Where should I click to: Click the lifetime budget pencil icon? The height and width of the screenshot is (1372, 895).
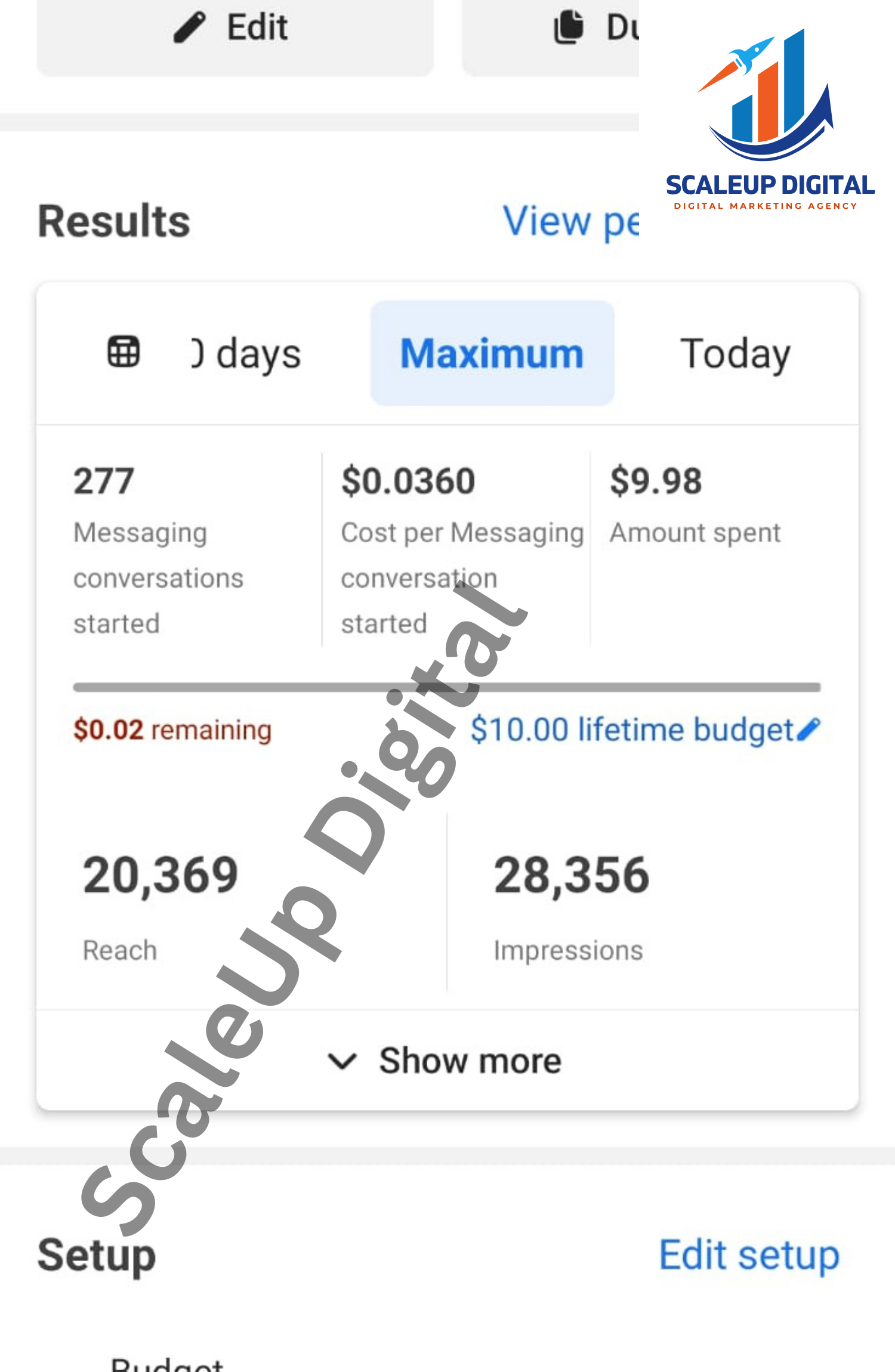pos(808,729)
